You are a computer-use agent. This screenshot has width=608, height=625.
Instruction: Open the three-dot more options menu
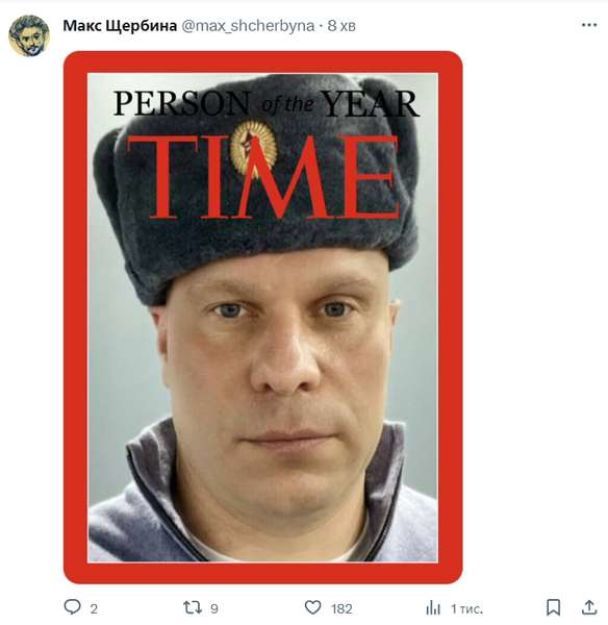(x=589, y=25)
